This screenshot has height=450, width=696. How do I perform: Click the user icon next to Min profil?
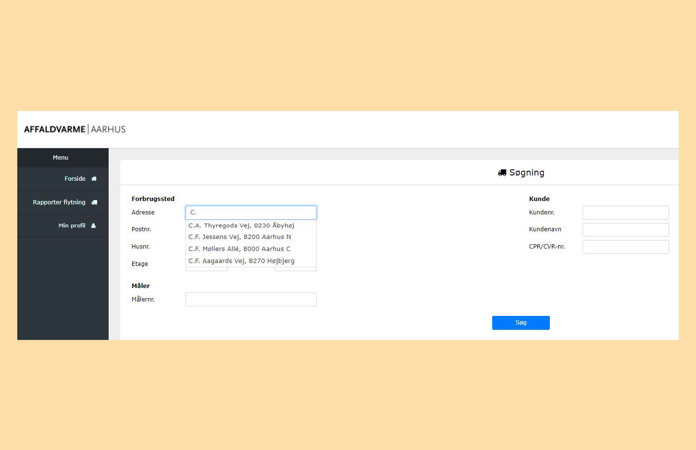(93, 225)
